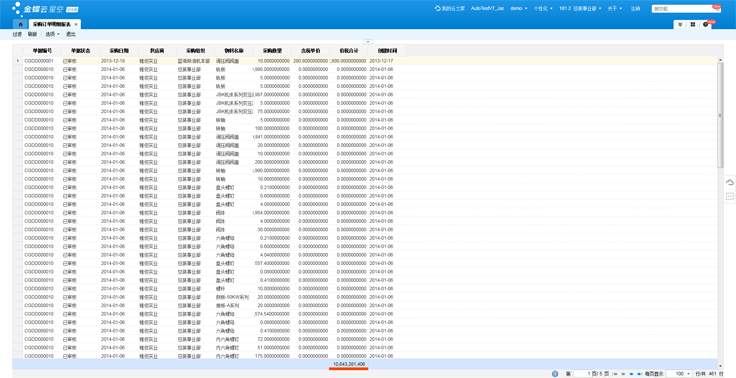Image resolution: width=736 pixels, height=378 pixels.
Task: Click the AutoTestV7_Jac data center label
Action: (x=488, y=8)
